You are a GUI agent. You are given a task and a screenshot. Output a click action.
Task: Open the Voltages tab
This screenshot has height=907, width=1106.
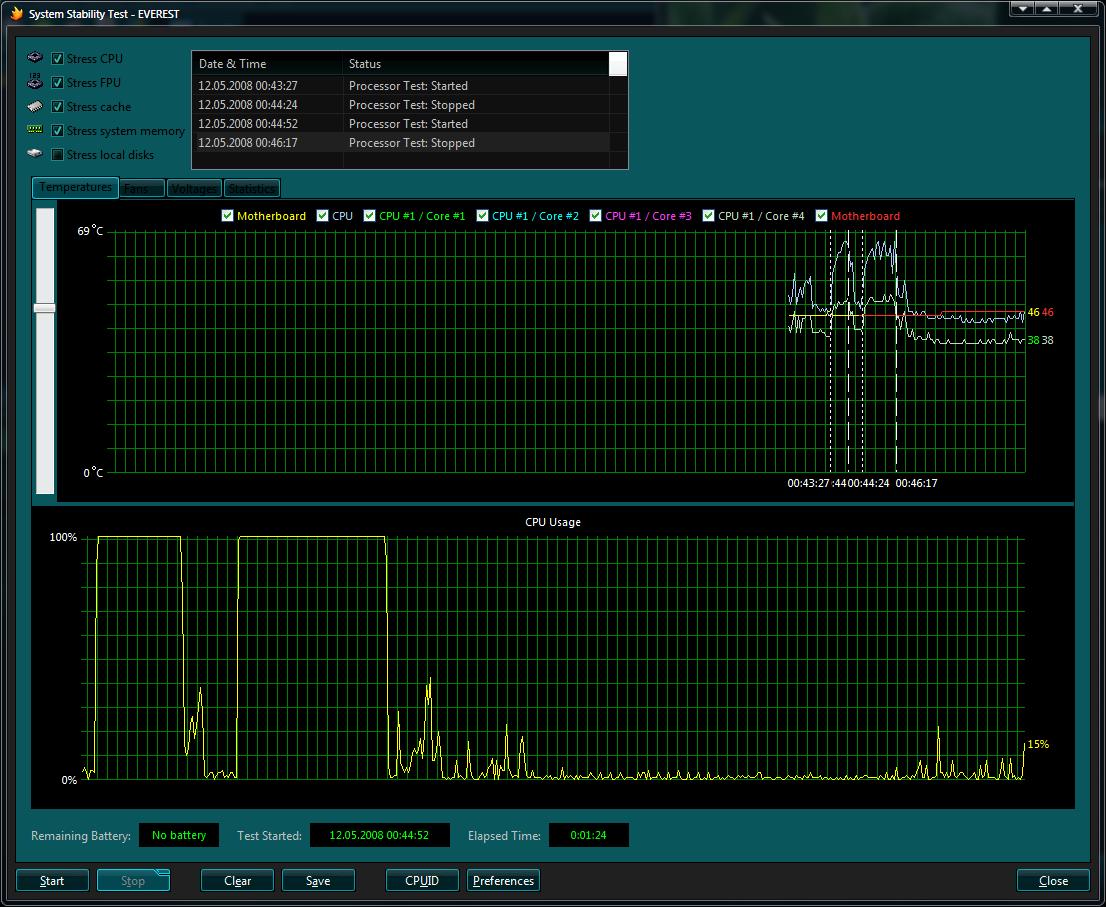click(x=194, y=188)
